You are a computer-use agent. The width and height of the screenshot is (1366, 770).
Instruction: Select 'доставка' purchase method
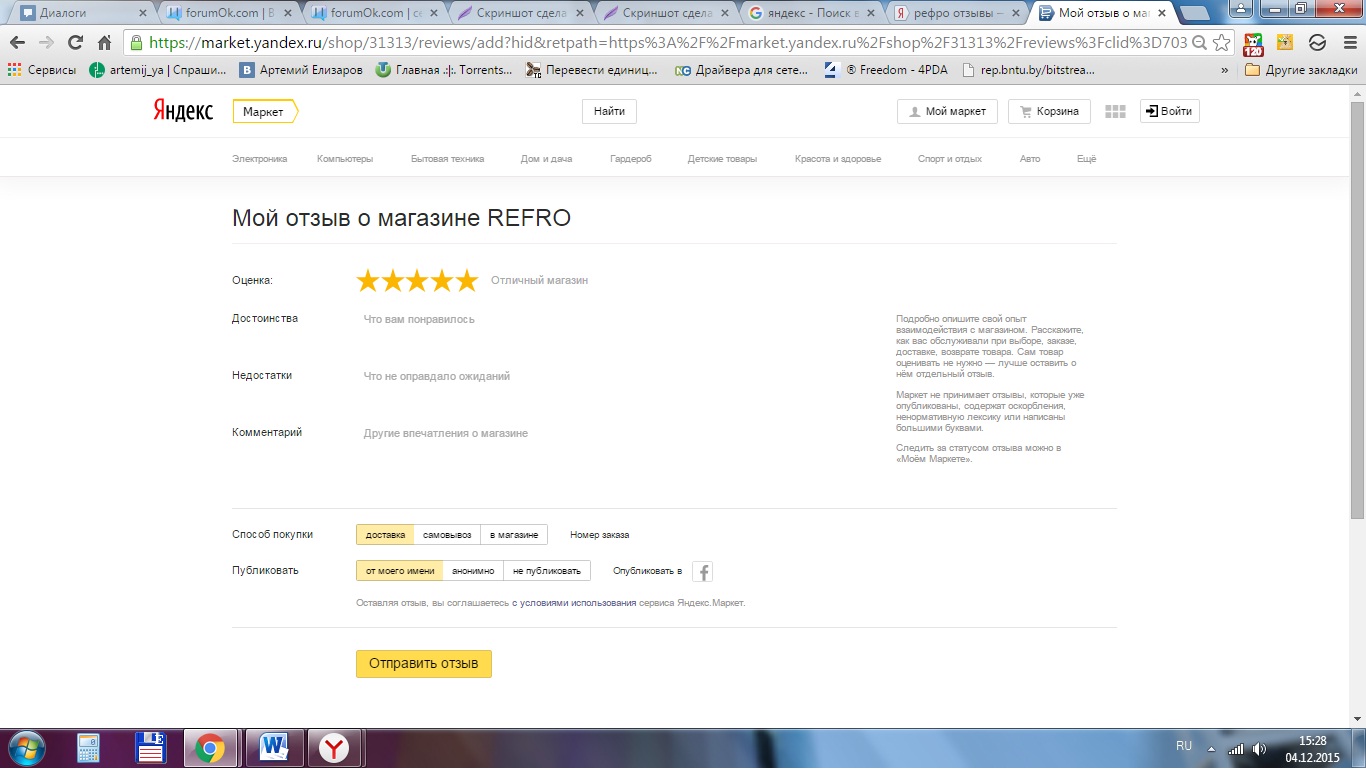point(385,535)
